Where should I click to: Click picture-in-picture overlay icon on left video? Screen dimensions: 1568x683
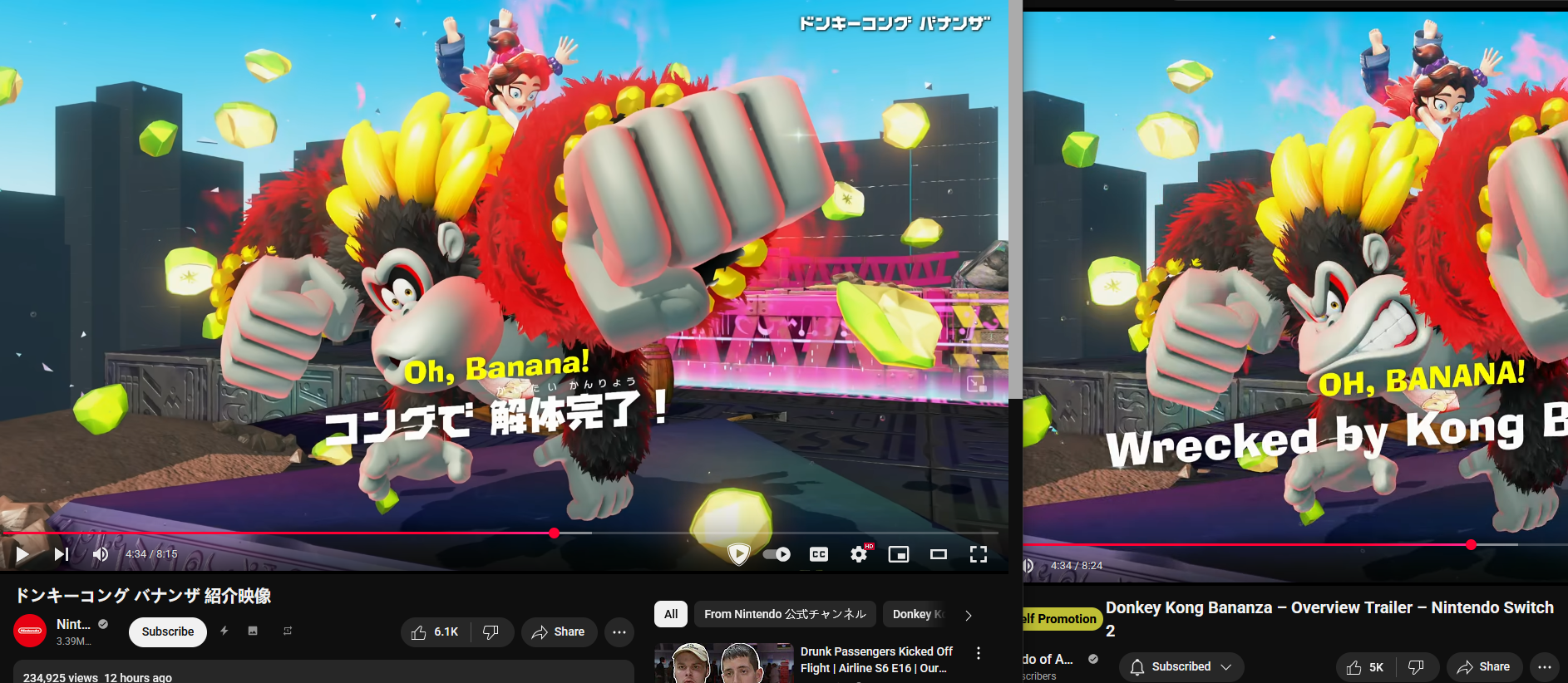(x=977, y=384)
